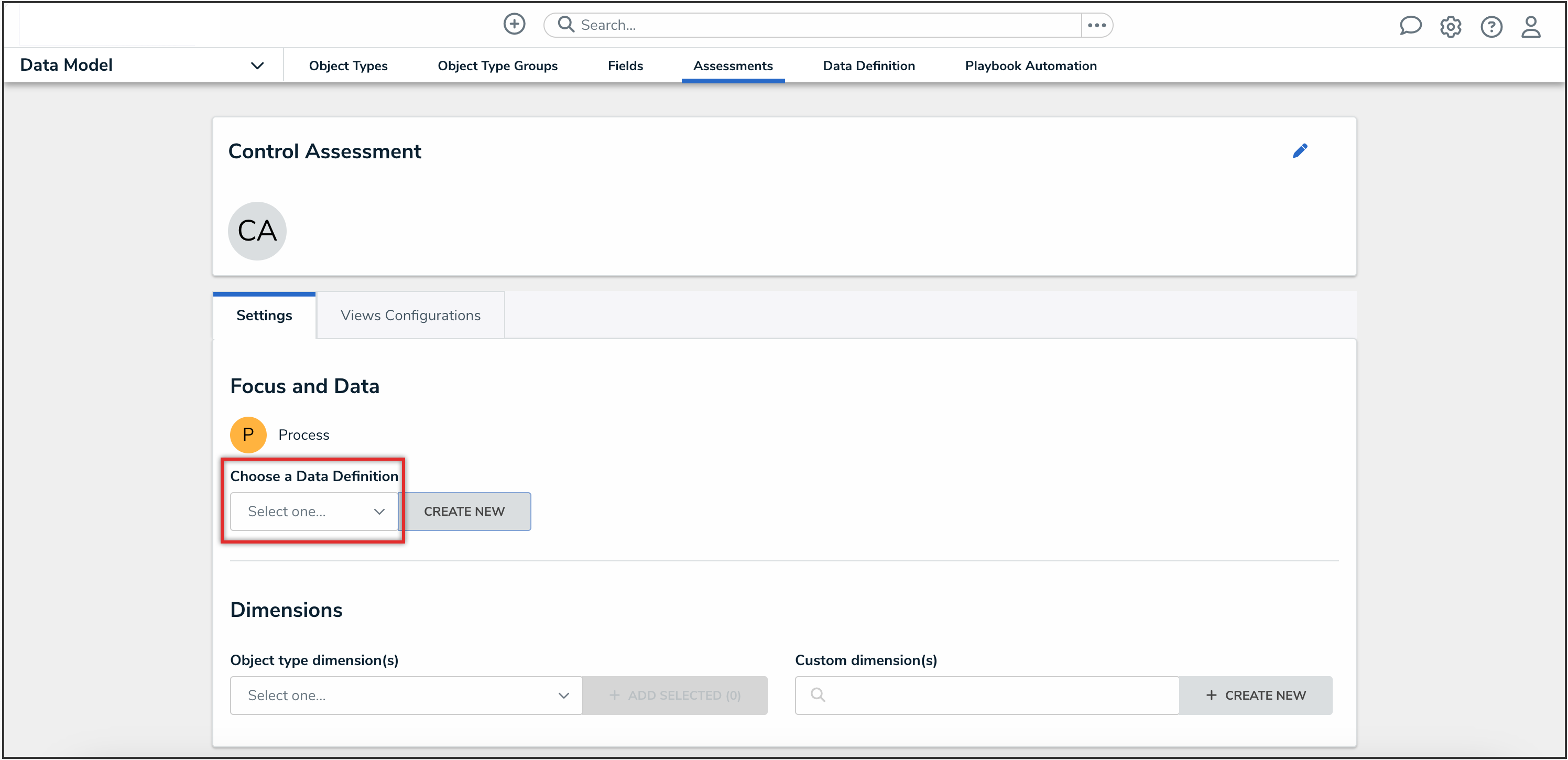Click CREATE NEW beside data definition dropdown
The height and width of the screenshot is (760, 1568).
coord(465,511)
